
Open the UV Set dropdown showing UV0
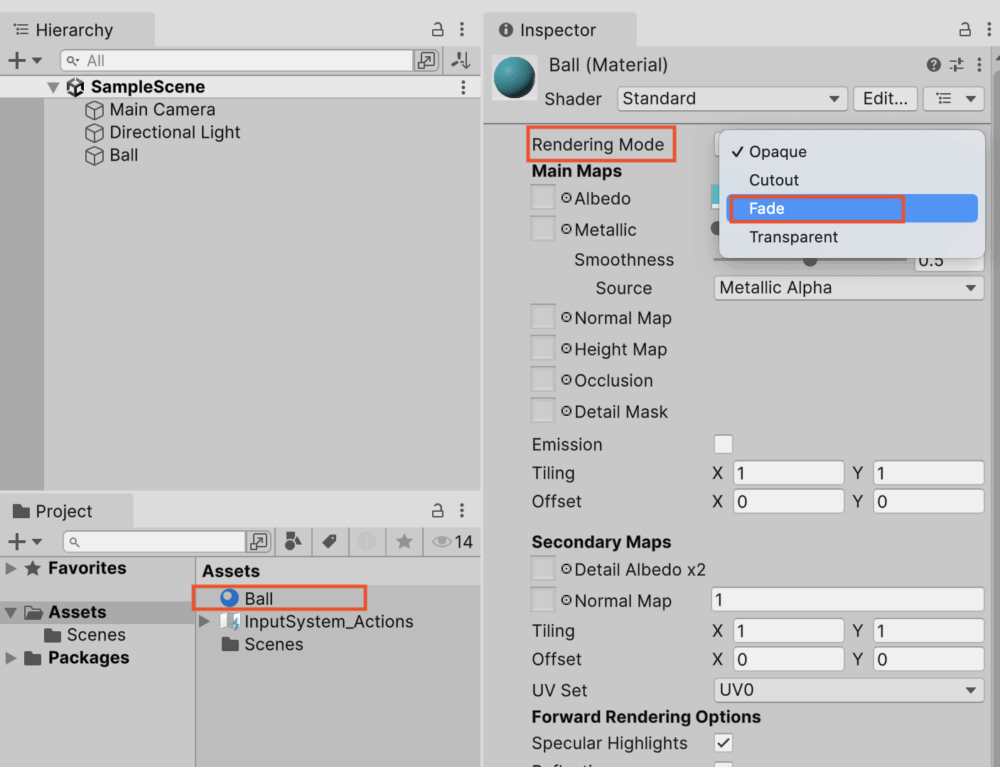coord(847,690)
